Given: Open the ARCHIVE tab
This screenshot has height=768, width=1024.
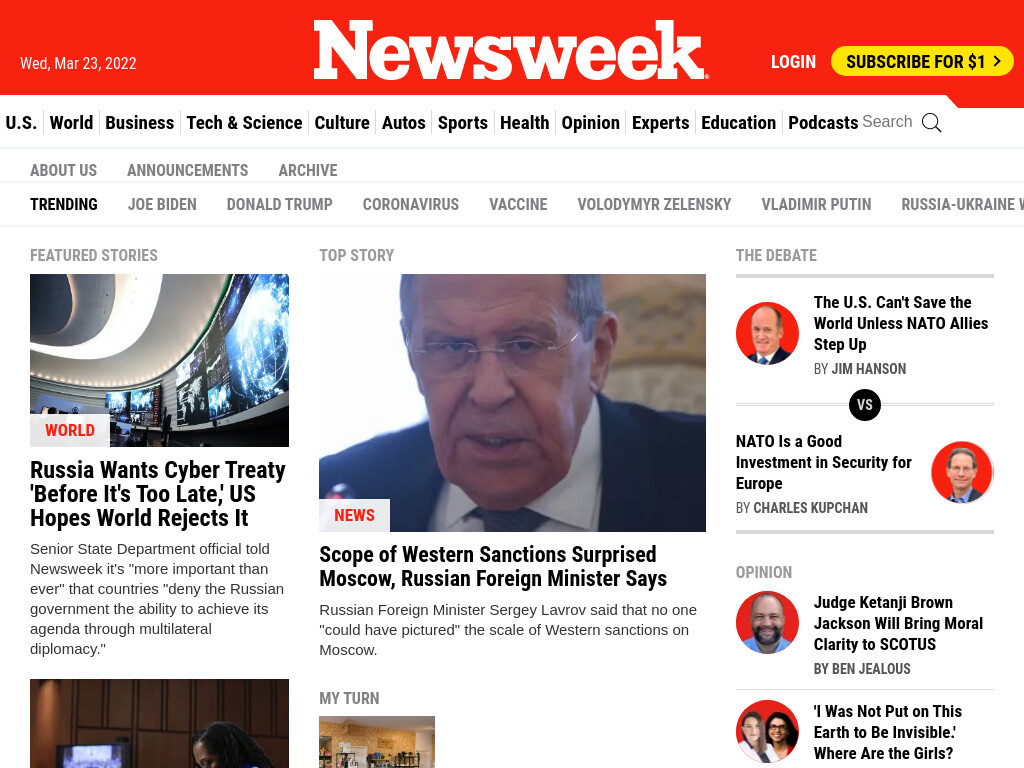Looking at the screenshot, I should [308, 170].
